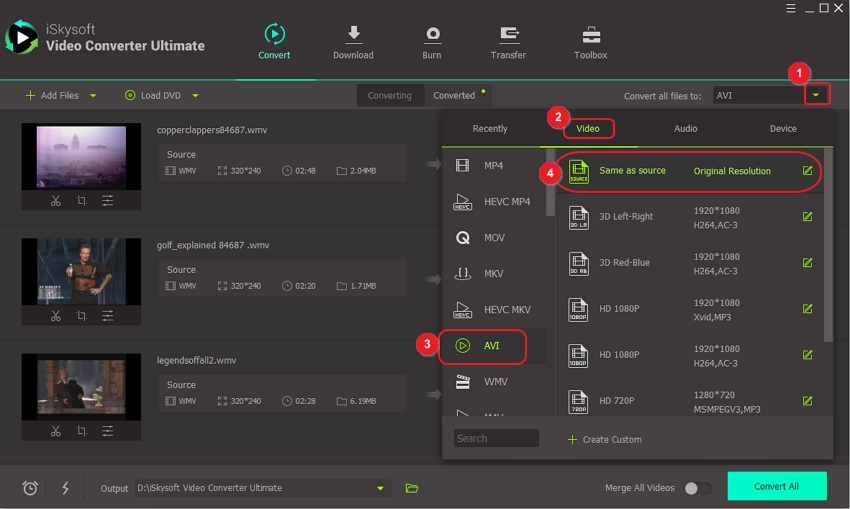This screenshot has height=509, width=850.
Task: Click the scissors trim icon under copperclappers video
Action: [x=56, y=201]
